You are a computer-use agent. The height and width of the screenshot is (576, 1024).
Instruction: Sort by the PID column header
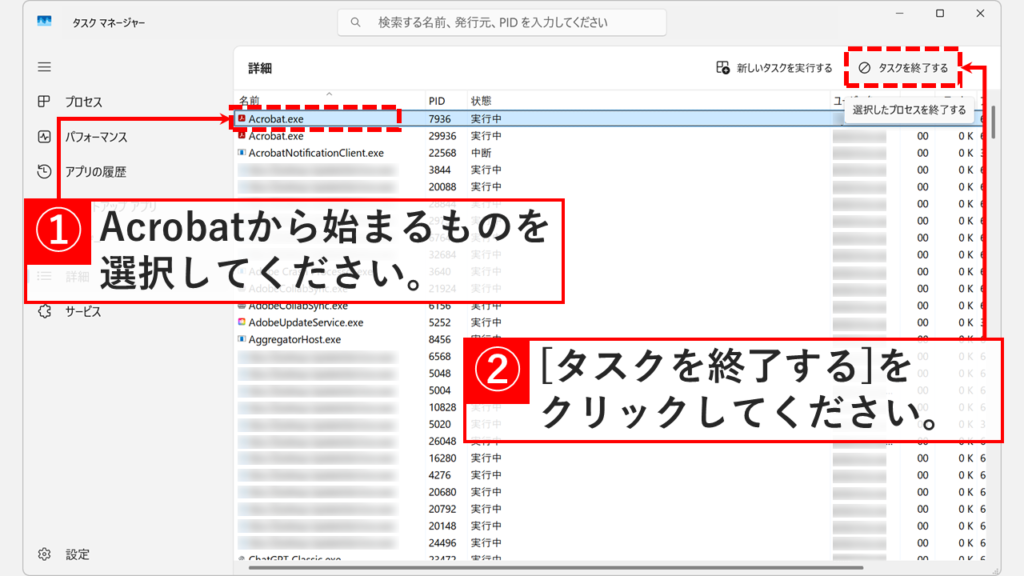coord(436,101)
